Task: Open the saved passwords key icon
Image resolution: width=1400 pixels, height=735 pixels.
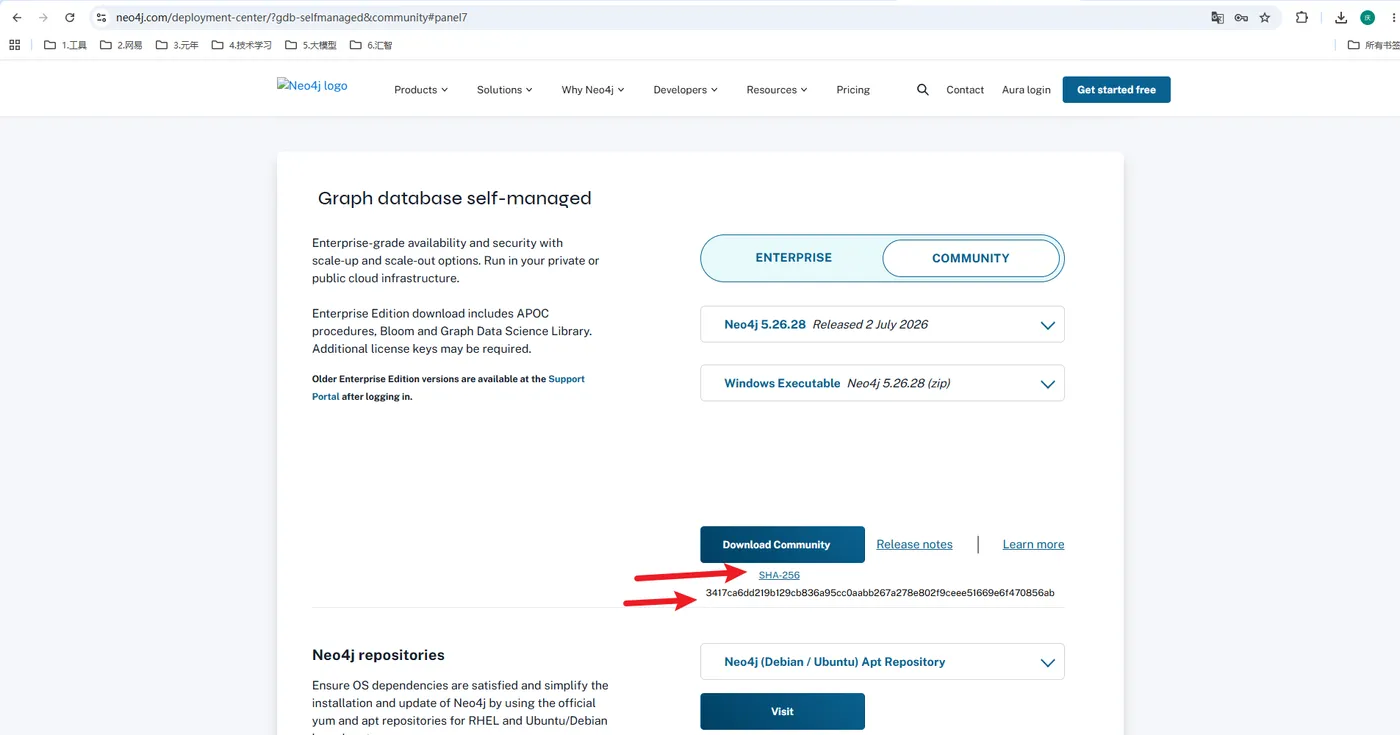Action: click(1241, 18)
